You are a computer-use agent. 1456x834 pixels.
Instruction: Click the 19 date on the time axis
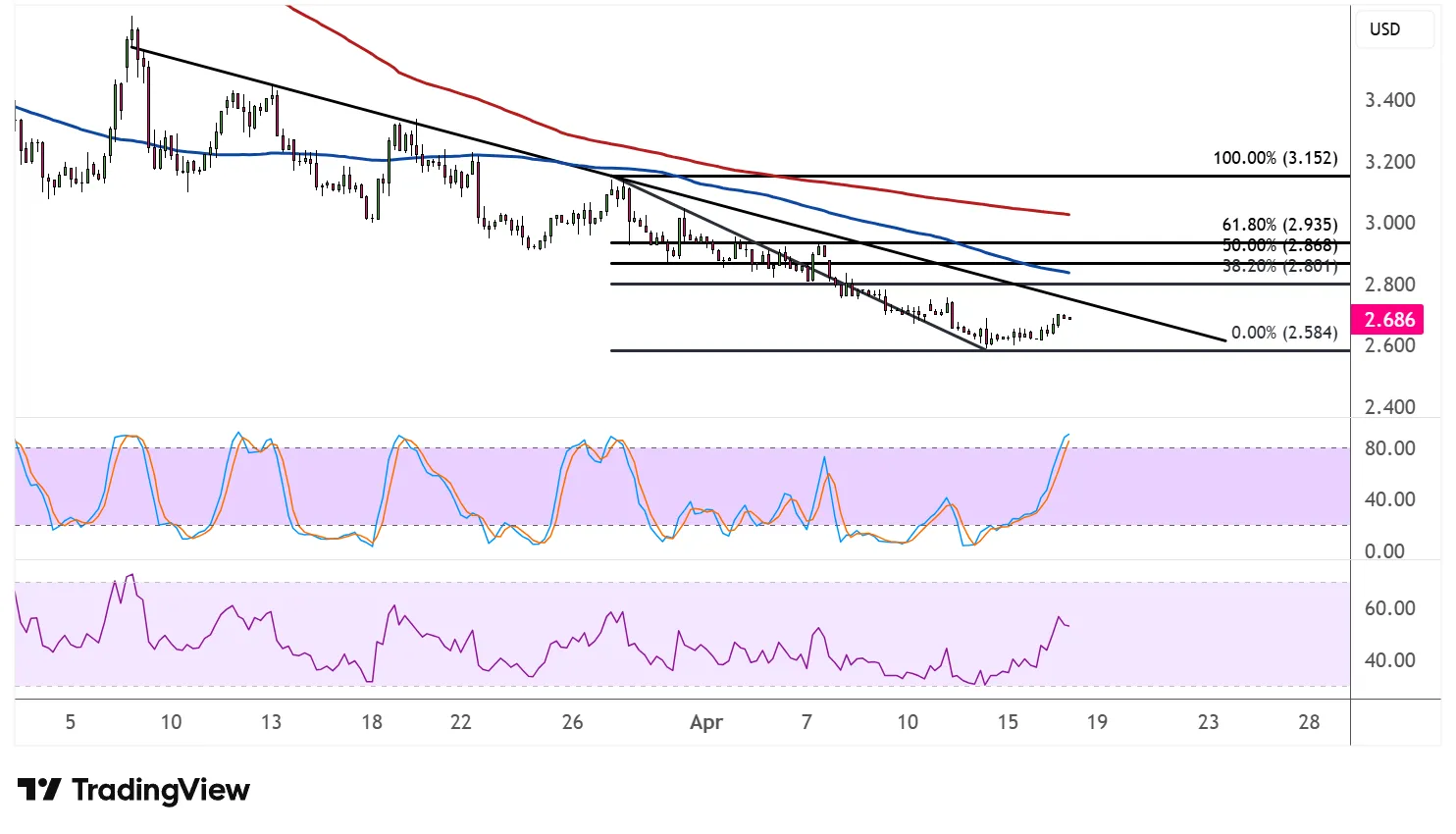click(1097, 723)
